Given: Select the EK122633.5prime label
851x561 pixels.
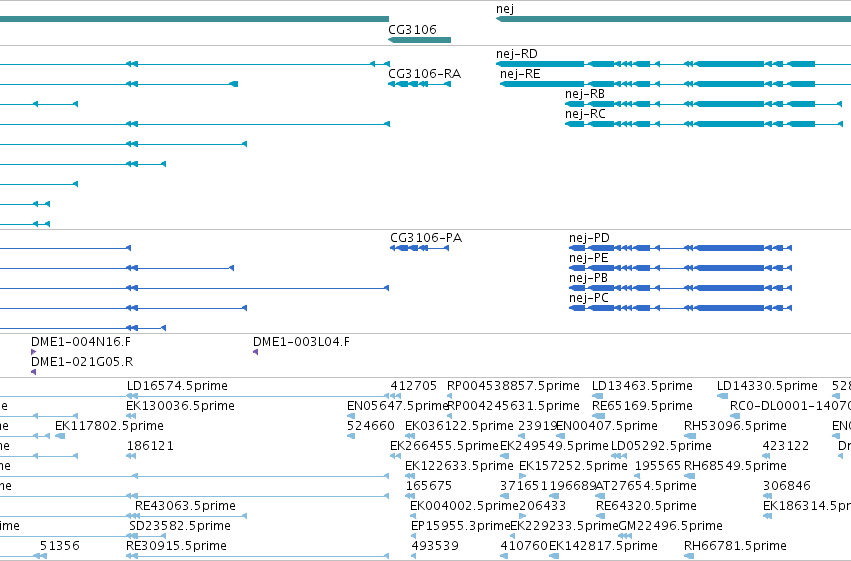Looking at the screenshot, I should click(459, 466).
